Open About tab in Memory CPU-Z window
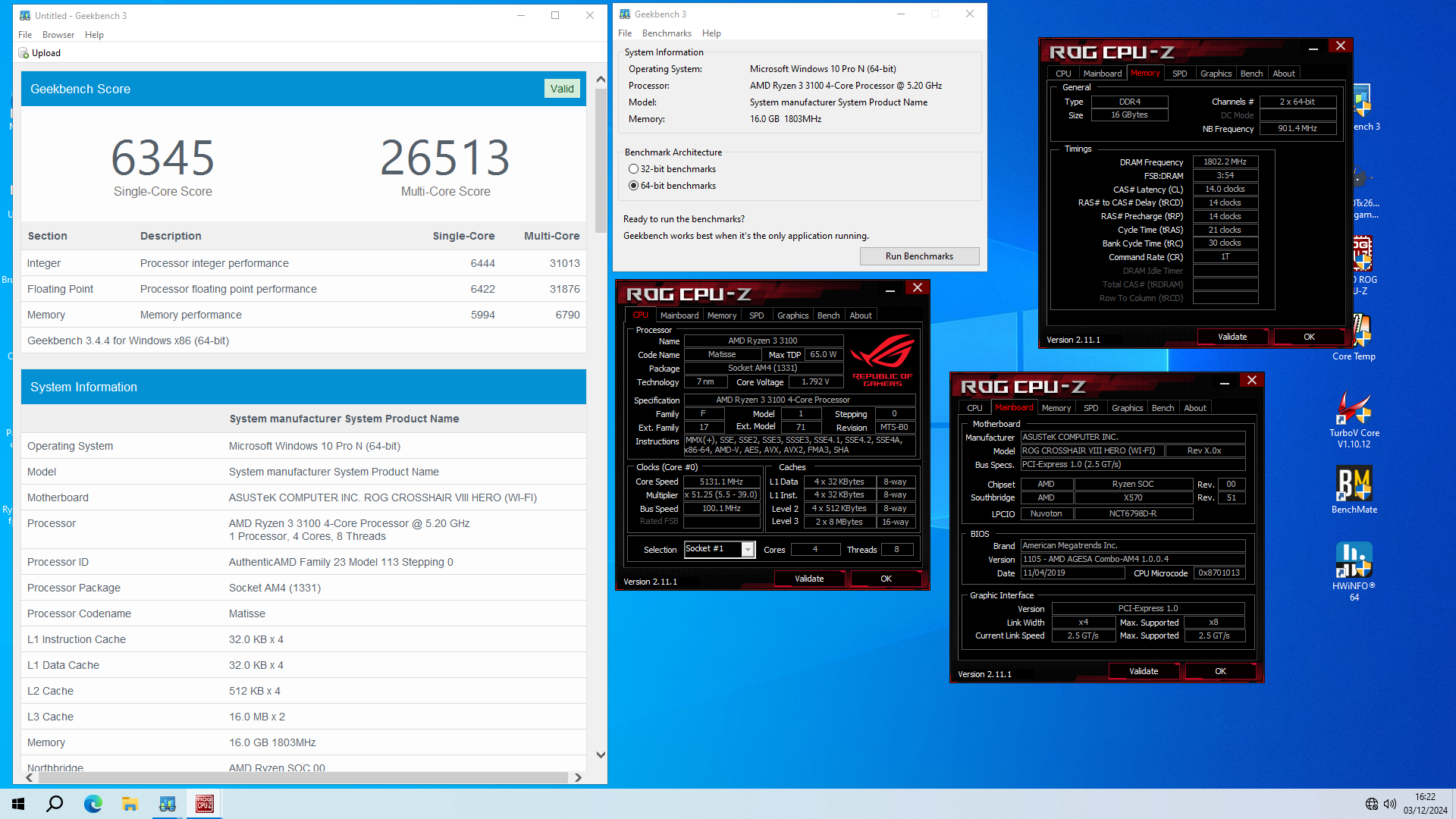This screenshot has width=1456, height=819. [1284, 74]
